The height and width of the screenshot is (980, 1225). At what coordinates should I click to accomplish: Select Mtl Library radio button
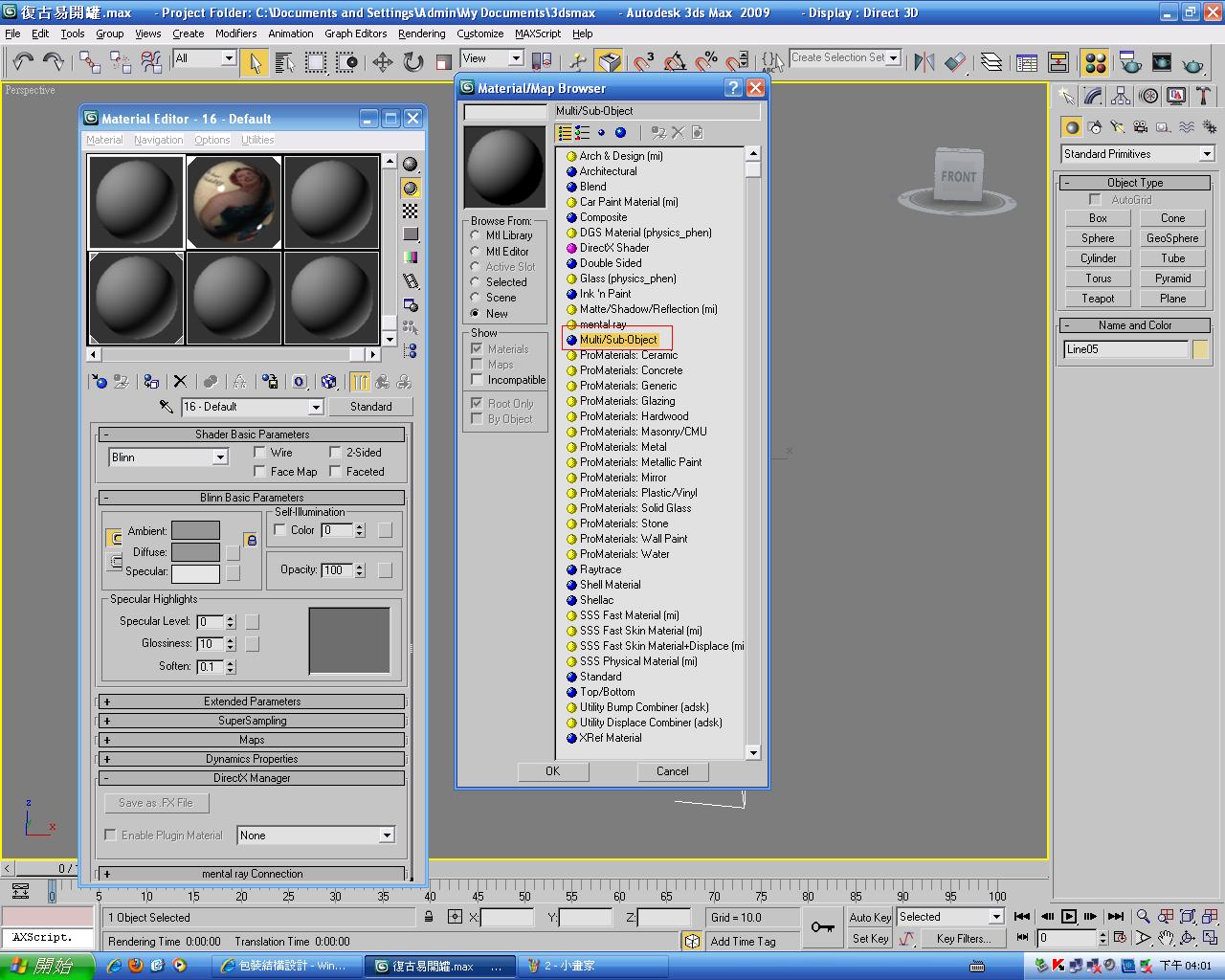pos(476,235)
